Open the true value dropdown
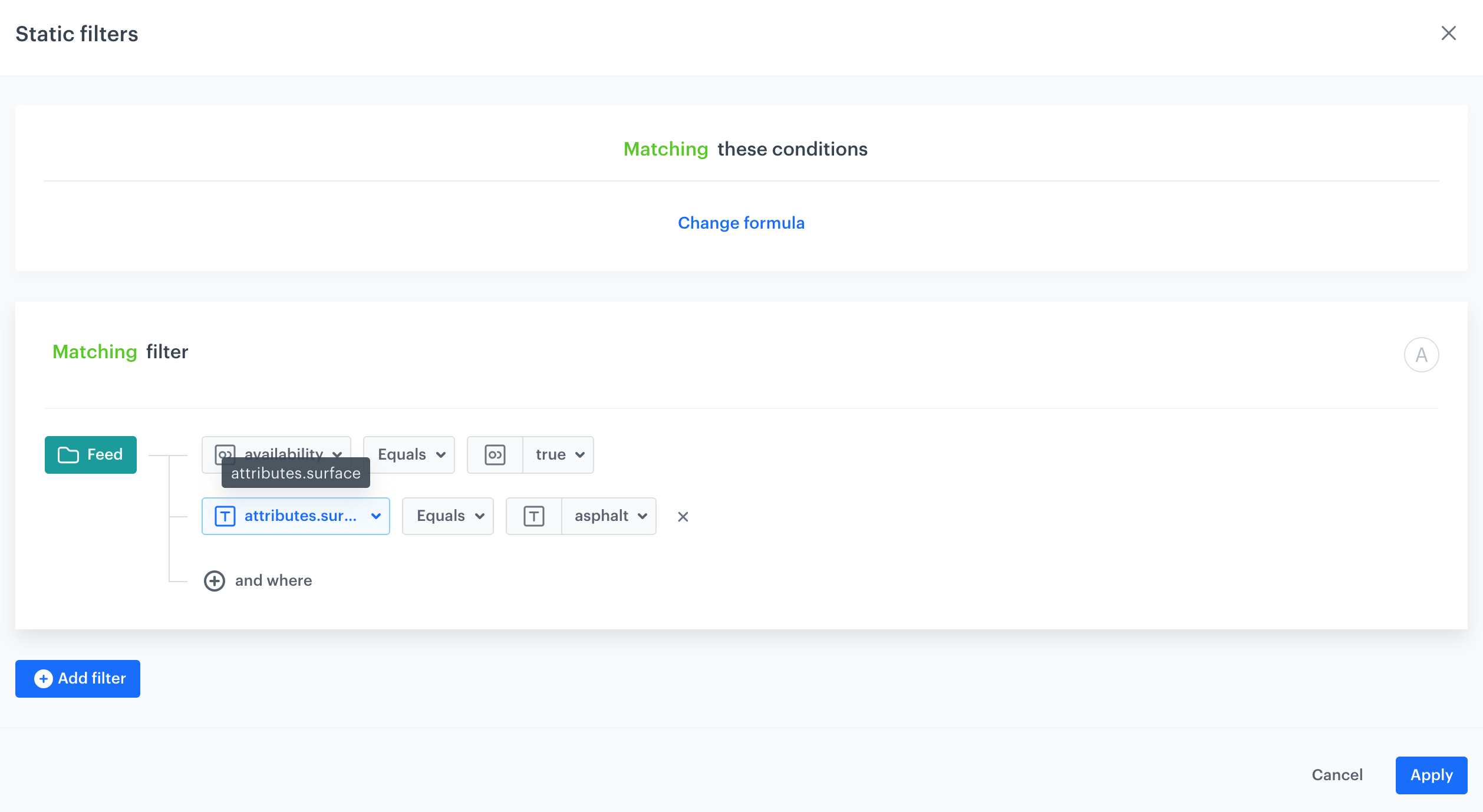Viewport: 1483px width, 812px height. [558, 455]
